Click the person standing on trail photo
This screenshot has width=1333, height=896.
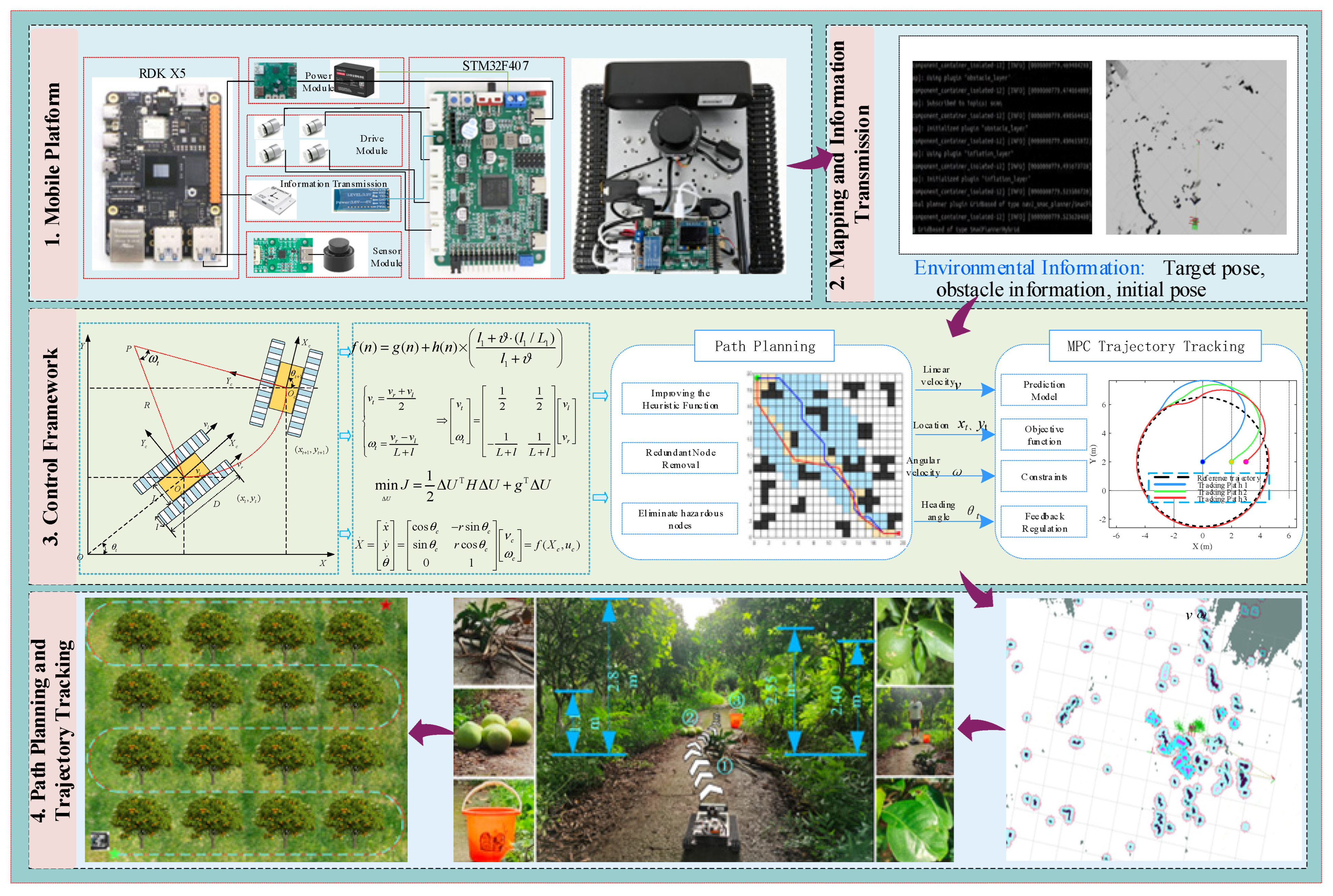[915, 731]
